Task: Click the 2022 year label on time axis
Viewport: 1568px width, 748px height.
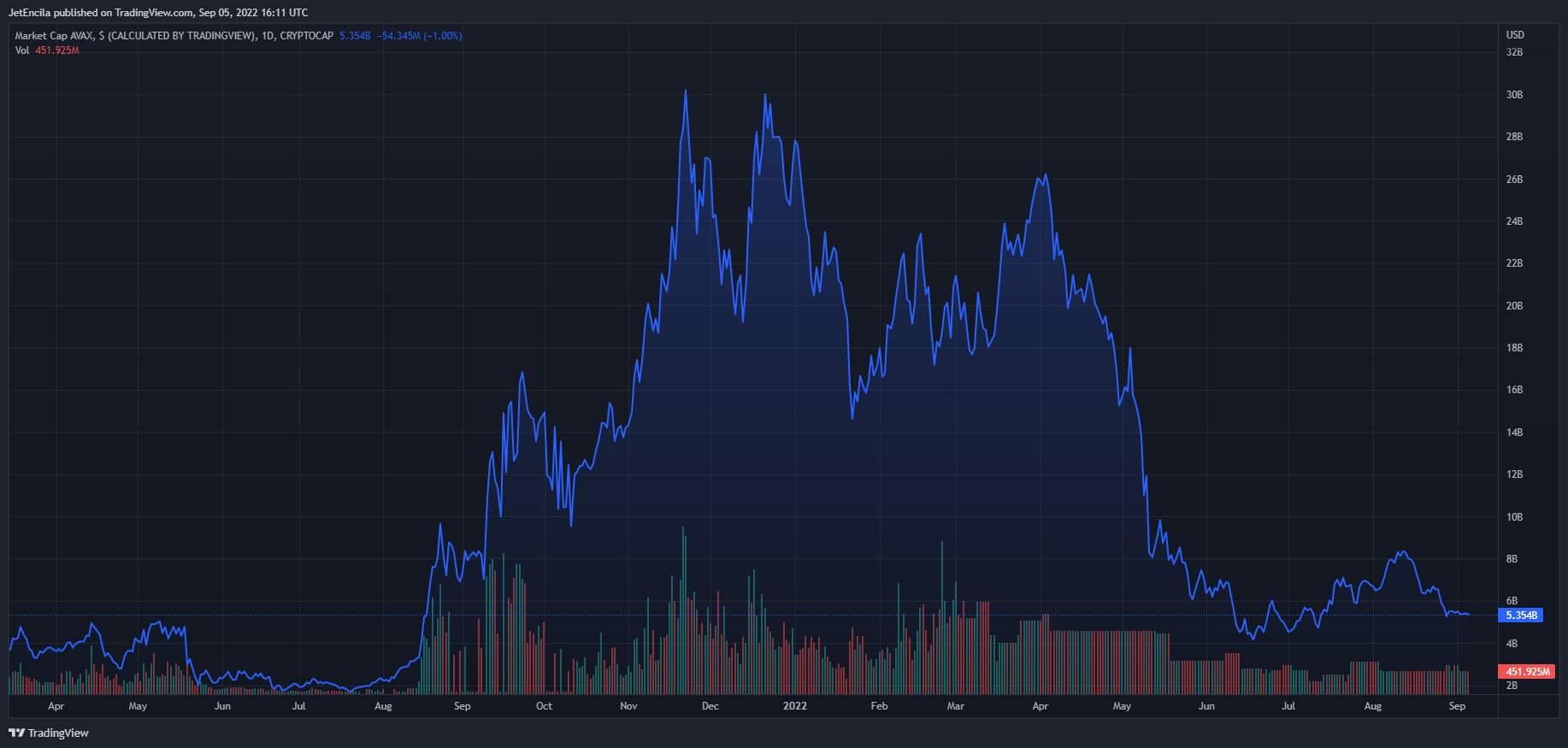Action: [795, 706]
